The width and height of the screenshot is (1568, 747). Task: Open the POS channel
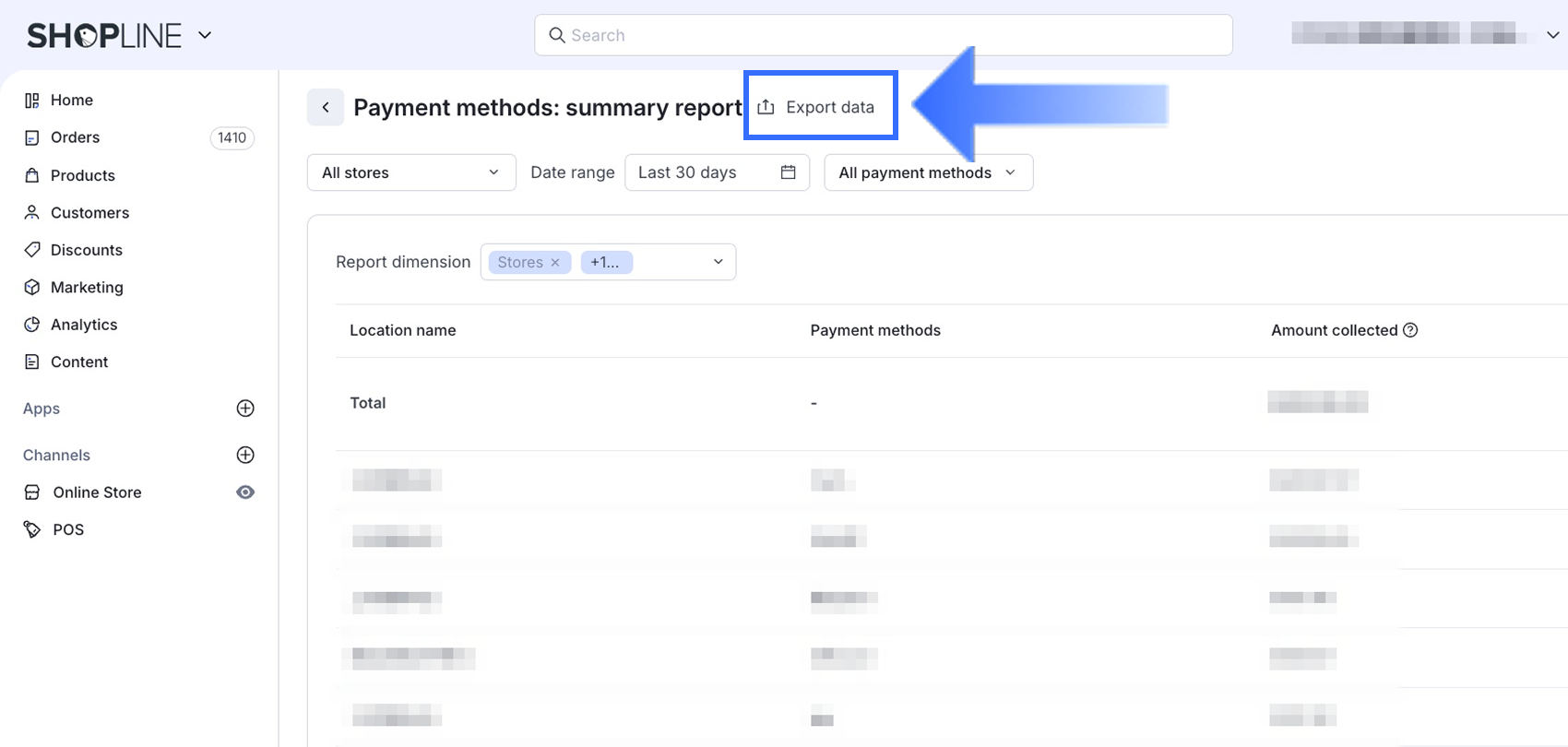coord(68,529)
